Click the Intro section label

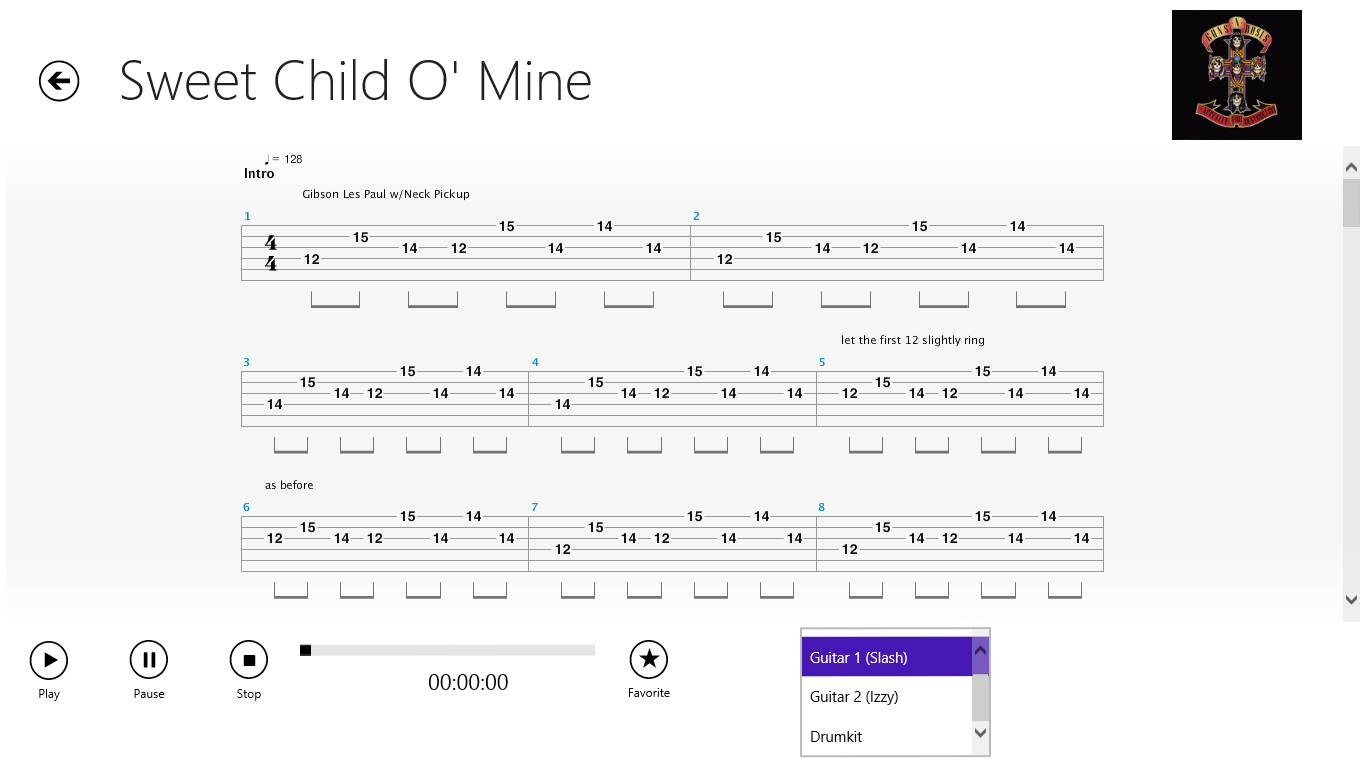(258, 173)
